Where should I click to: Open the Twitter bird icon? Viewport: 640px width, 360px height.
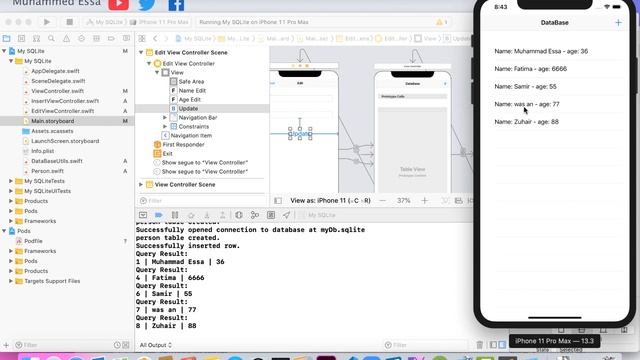(147, 5)
